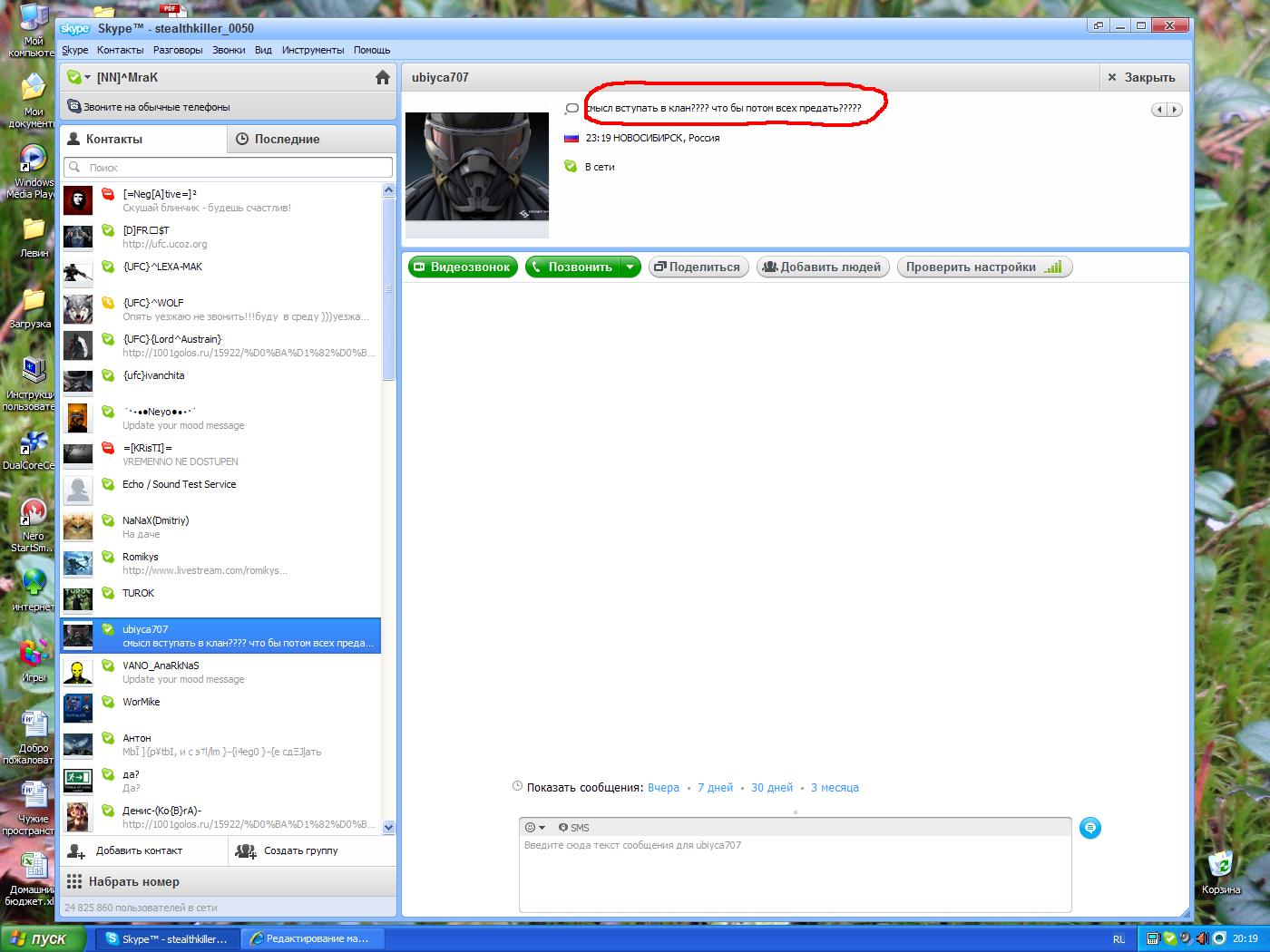Viewport: 1270px width, 952px height.
Task: Switch to the Контакты tab
Action: coord(143,139)
